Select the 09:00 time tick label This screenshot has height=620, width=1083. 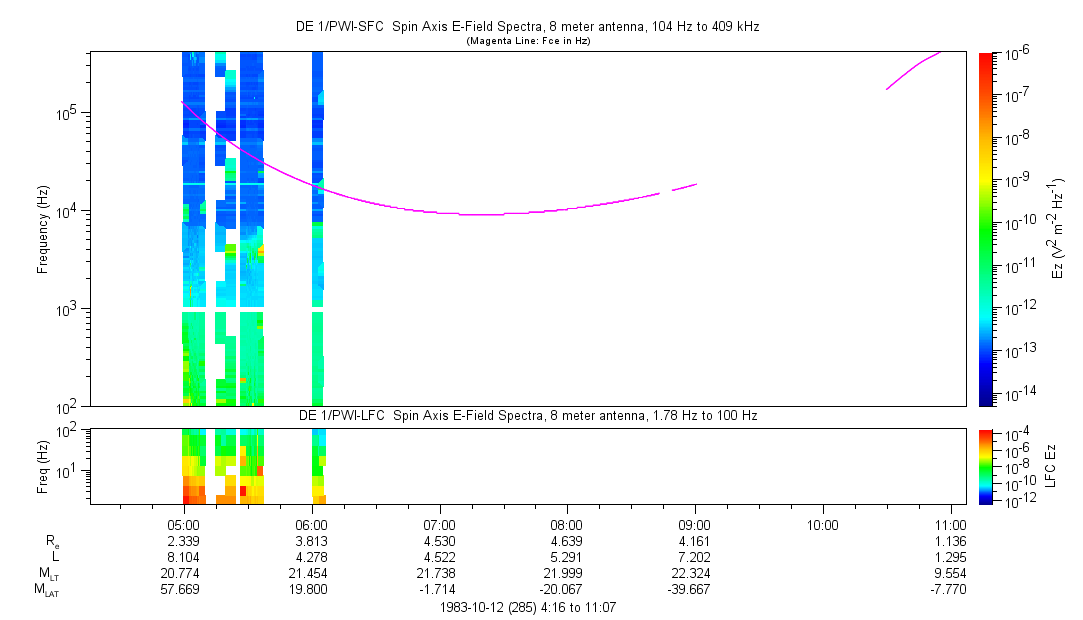coord(695,524)
